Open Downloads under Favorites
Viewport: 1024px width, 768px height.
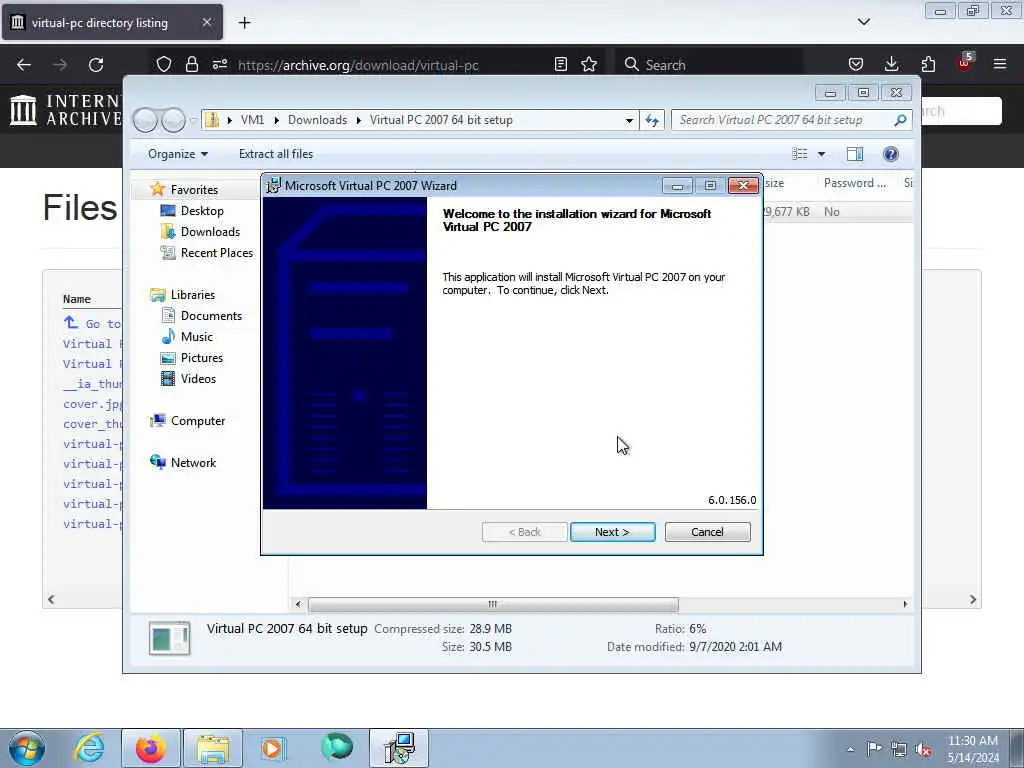[x=210, y=232]
